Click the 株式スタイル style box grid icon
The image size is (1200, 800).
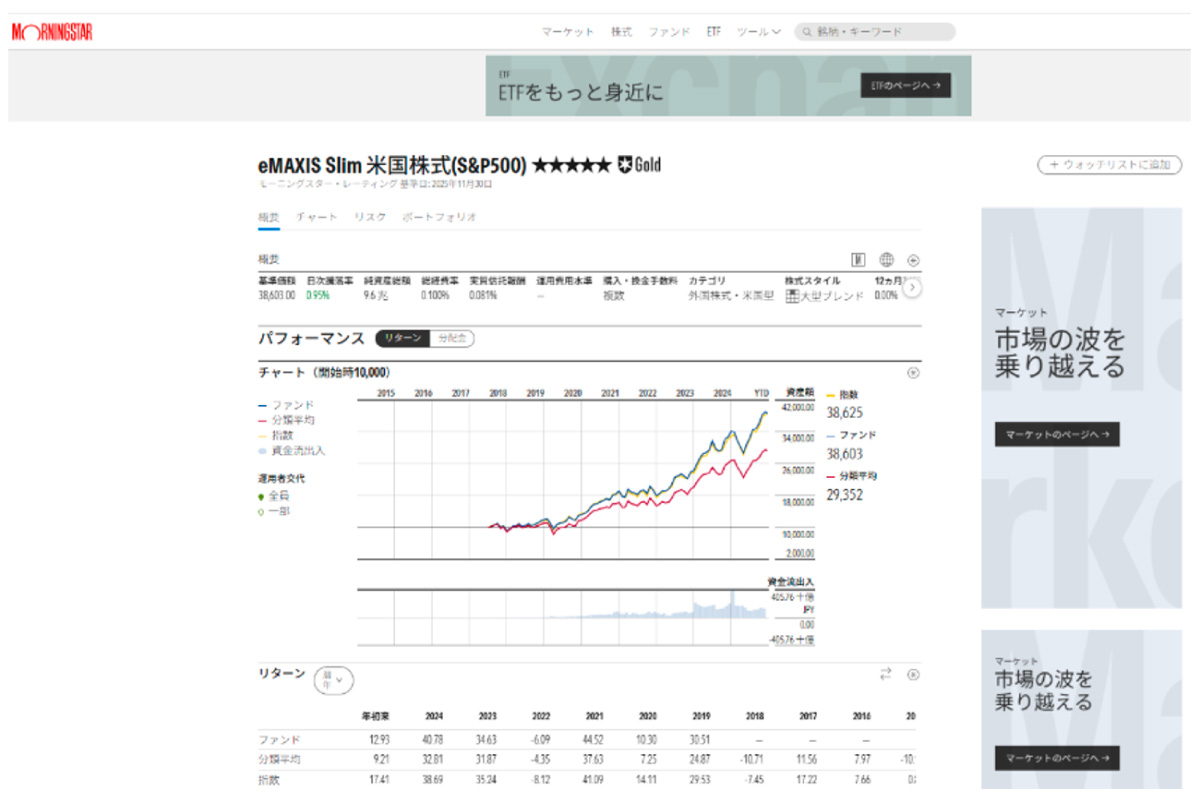pyautogui.click(x=791, y=296)
